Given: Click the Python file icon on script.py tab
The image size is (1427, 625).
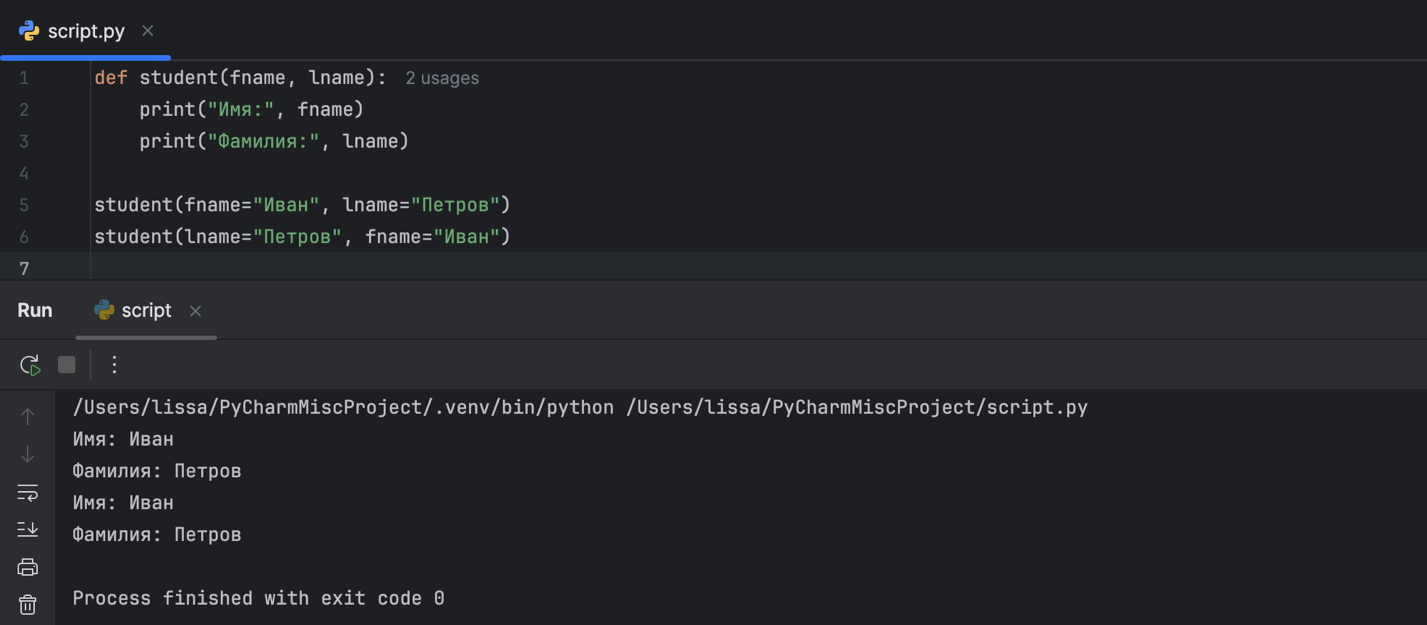Looking at the screenshot, I should point(29,31).
